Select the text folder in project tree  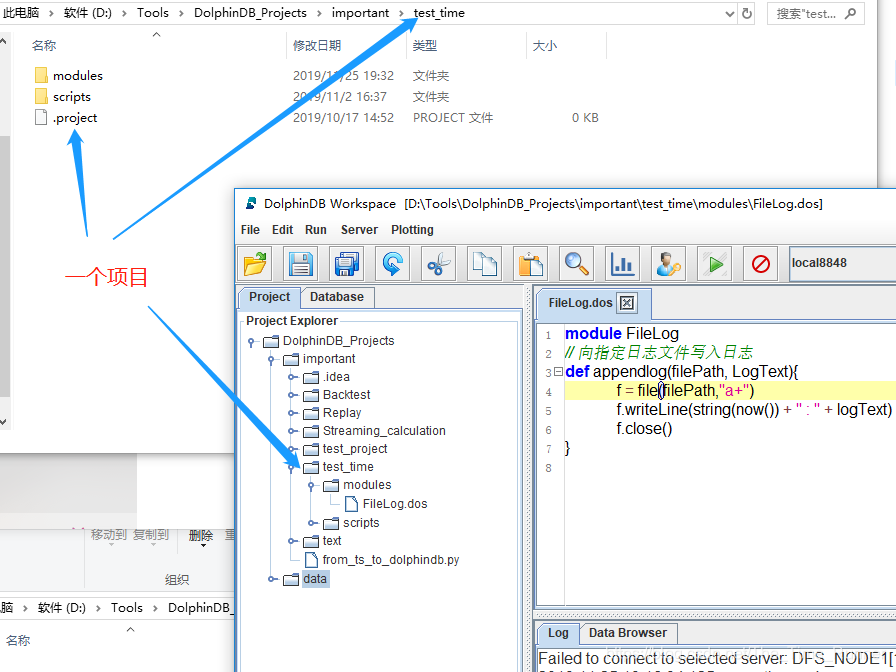pos(331,541)
